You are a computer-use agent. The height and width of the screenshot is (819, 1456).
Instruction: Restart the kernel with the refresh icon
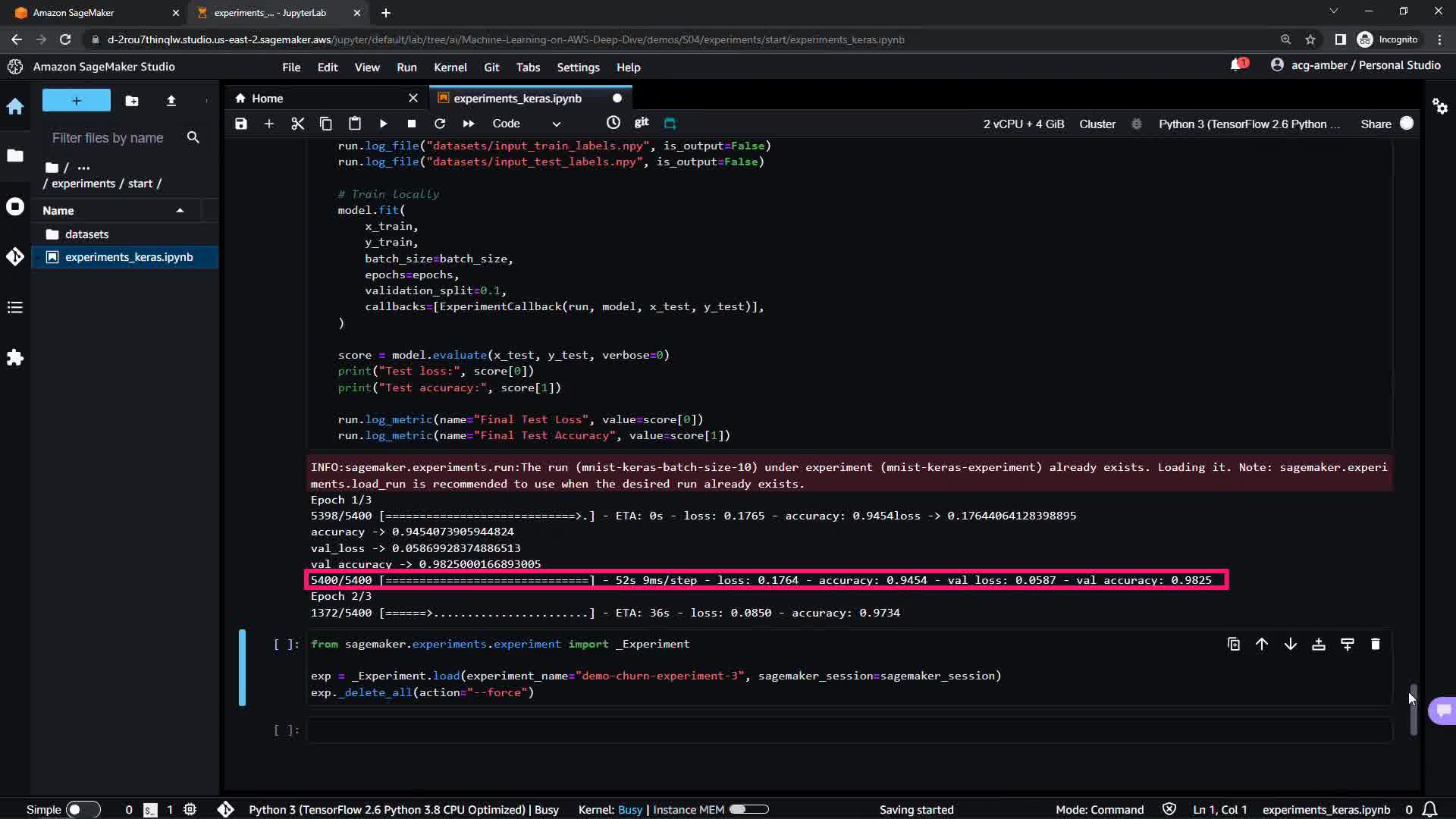(440, 124)
